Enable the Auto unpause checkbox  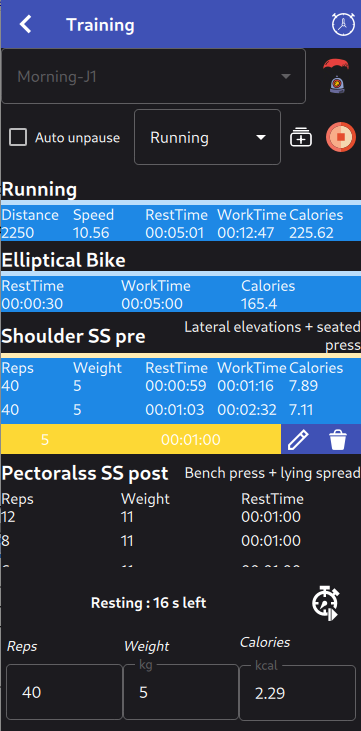click(18, 138)
